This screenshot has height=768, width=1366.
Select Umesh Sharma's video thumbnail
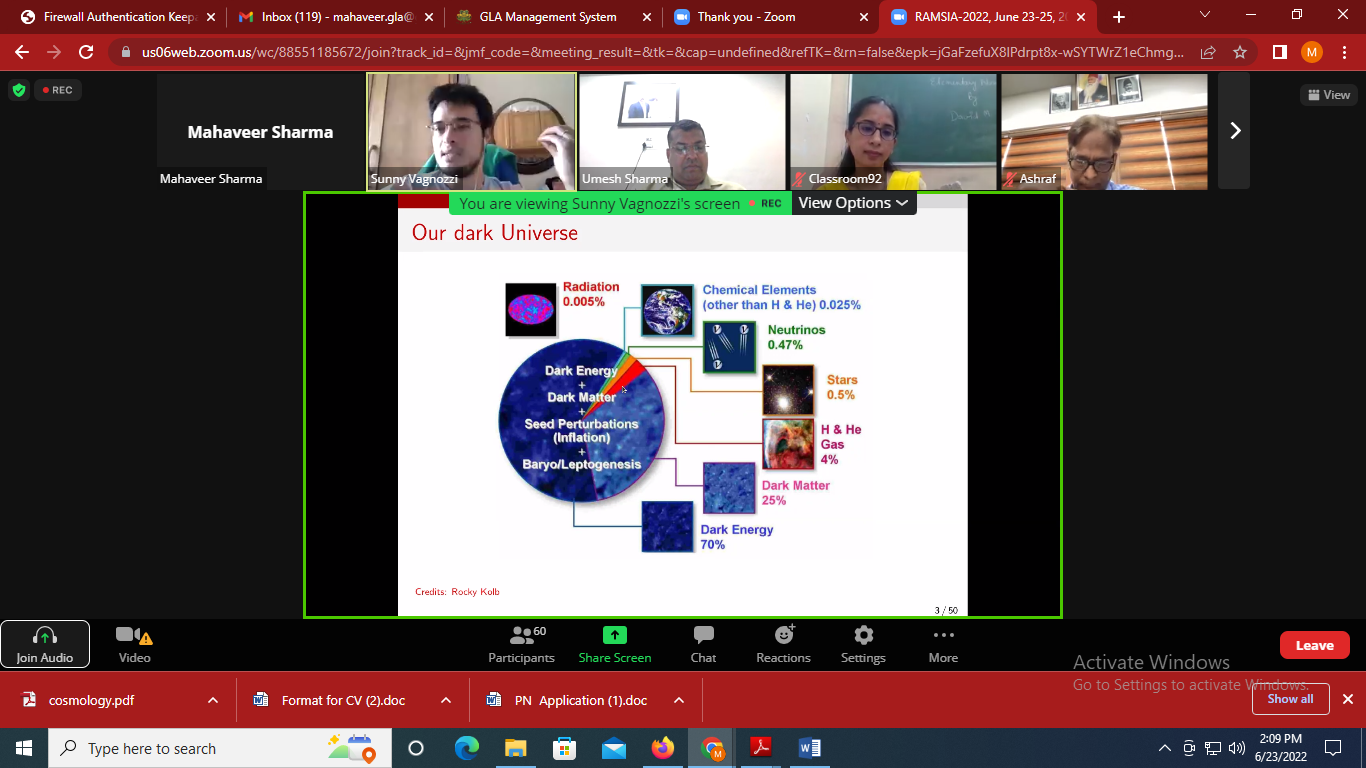tap(683, 131)
